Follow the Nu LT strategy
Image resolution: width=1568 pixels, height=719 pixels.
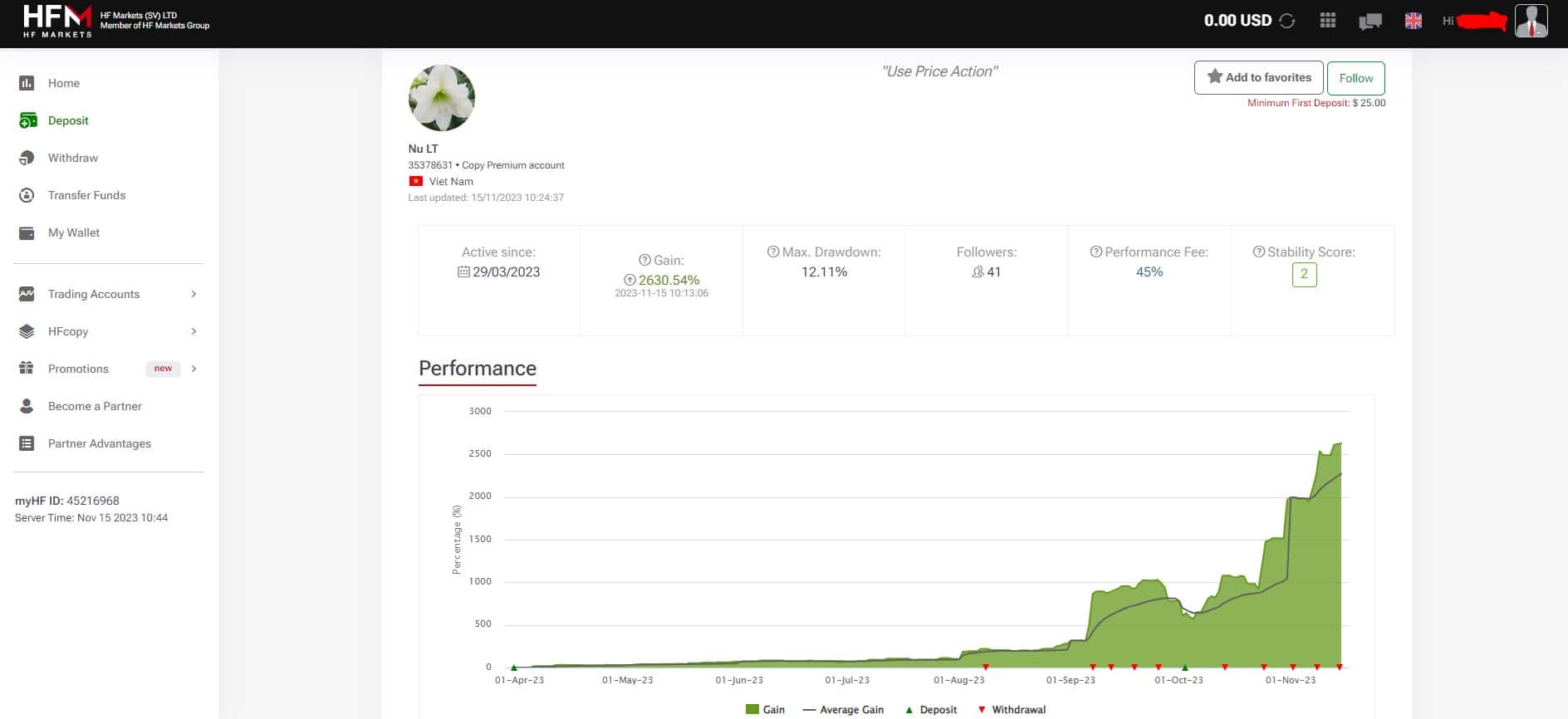coord(1356,78)
